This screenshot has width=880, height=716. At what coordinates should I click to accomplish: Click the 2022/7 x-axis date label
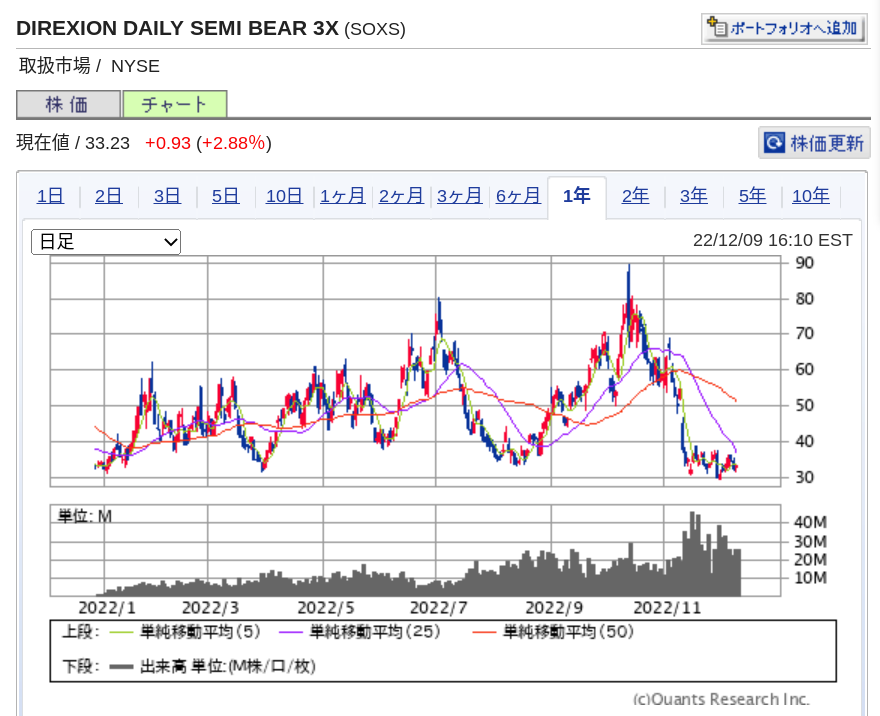click(438, 608)
